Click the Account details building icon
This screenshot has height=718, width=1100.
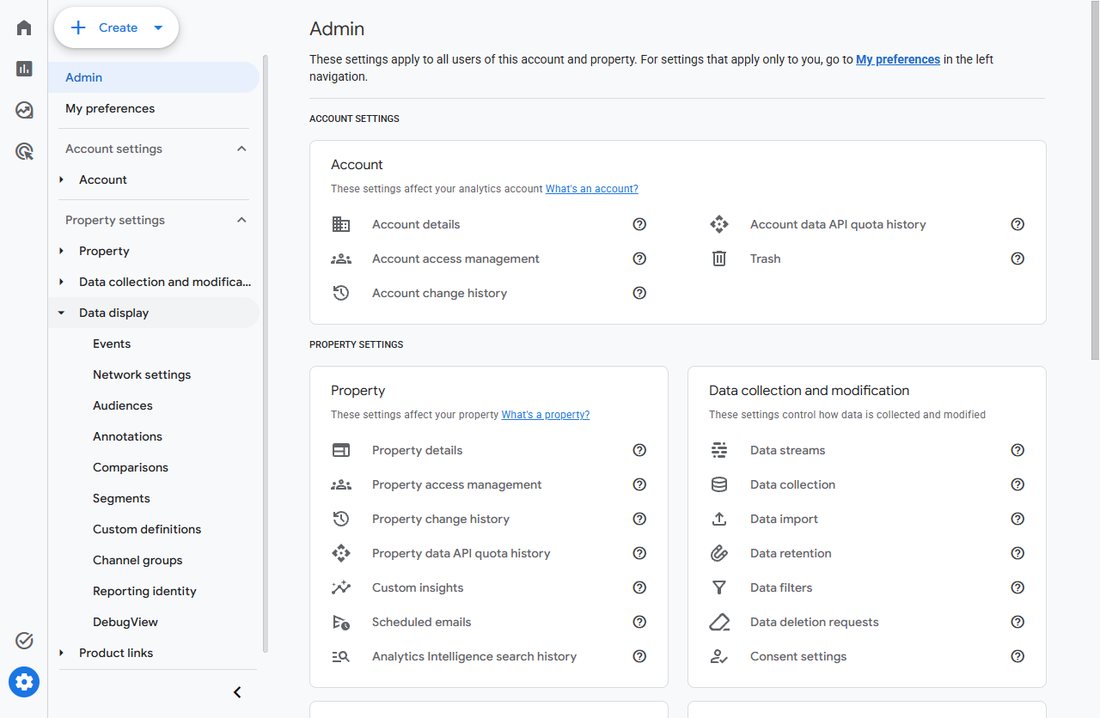[341, 224]
